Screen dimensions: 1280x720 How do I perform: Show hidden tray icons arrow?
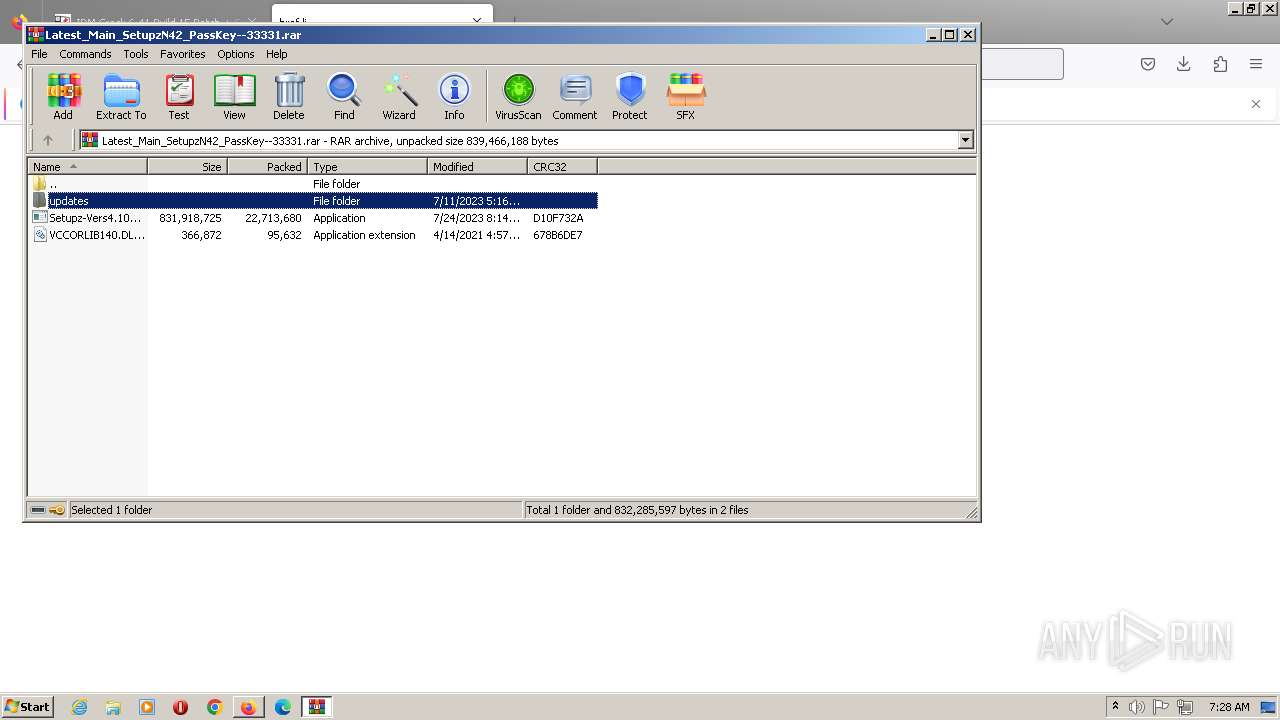[1115, 707]
